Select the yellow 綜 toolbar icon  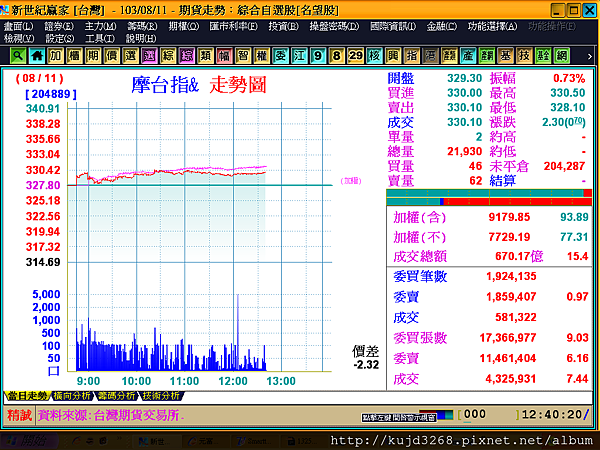pyautogui.click(x=168, y=56)
